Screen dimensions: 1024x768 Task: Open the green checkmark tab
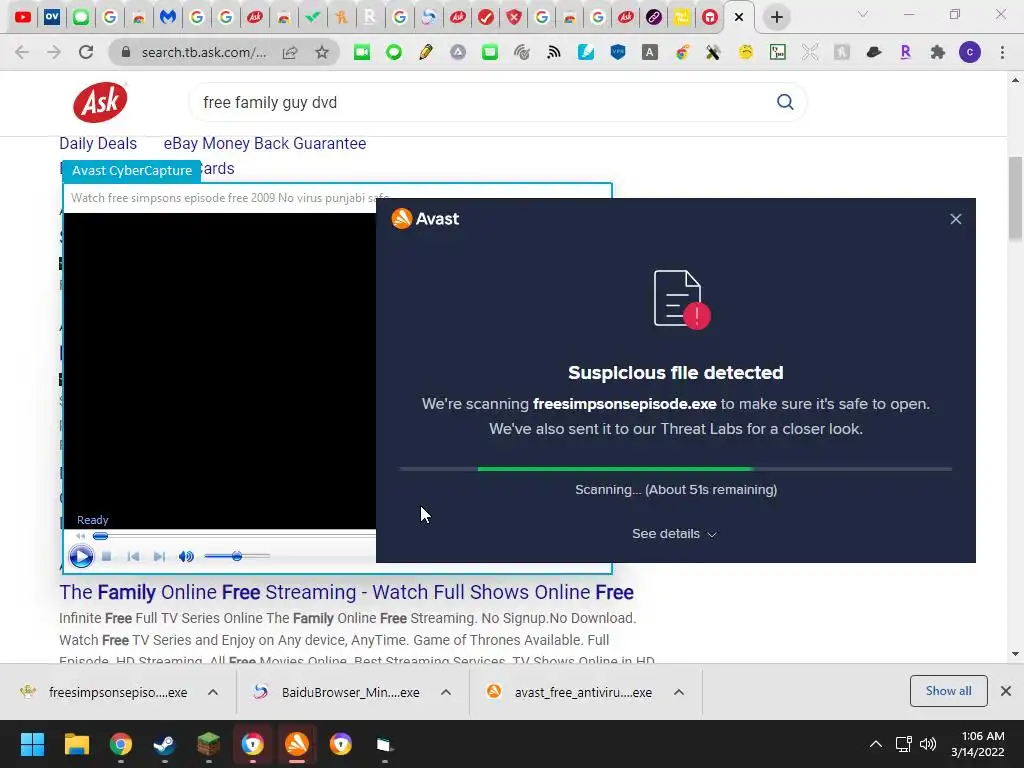[312, 18]
